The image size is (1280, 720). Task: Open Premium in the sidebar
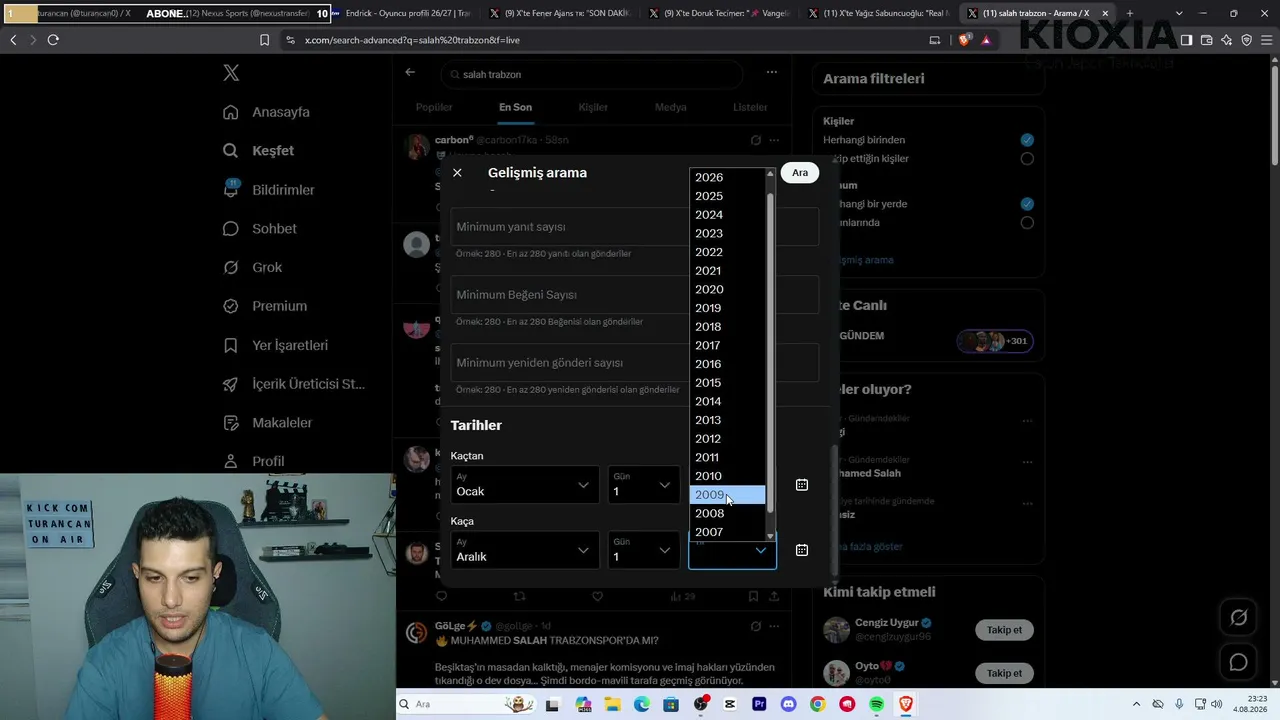(x=265, y=306)
